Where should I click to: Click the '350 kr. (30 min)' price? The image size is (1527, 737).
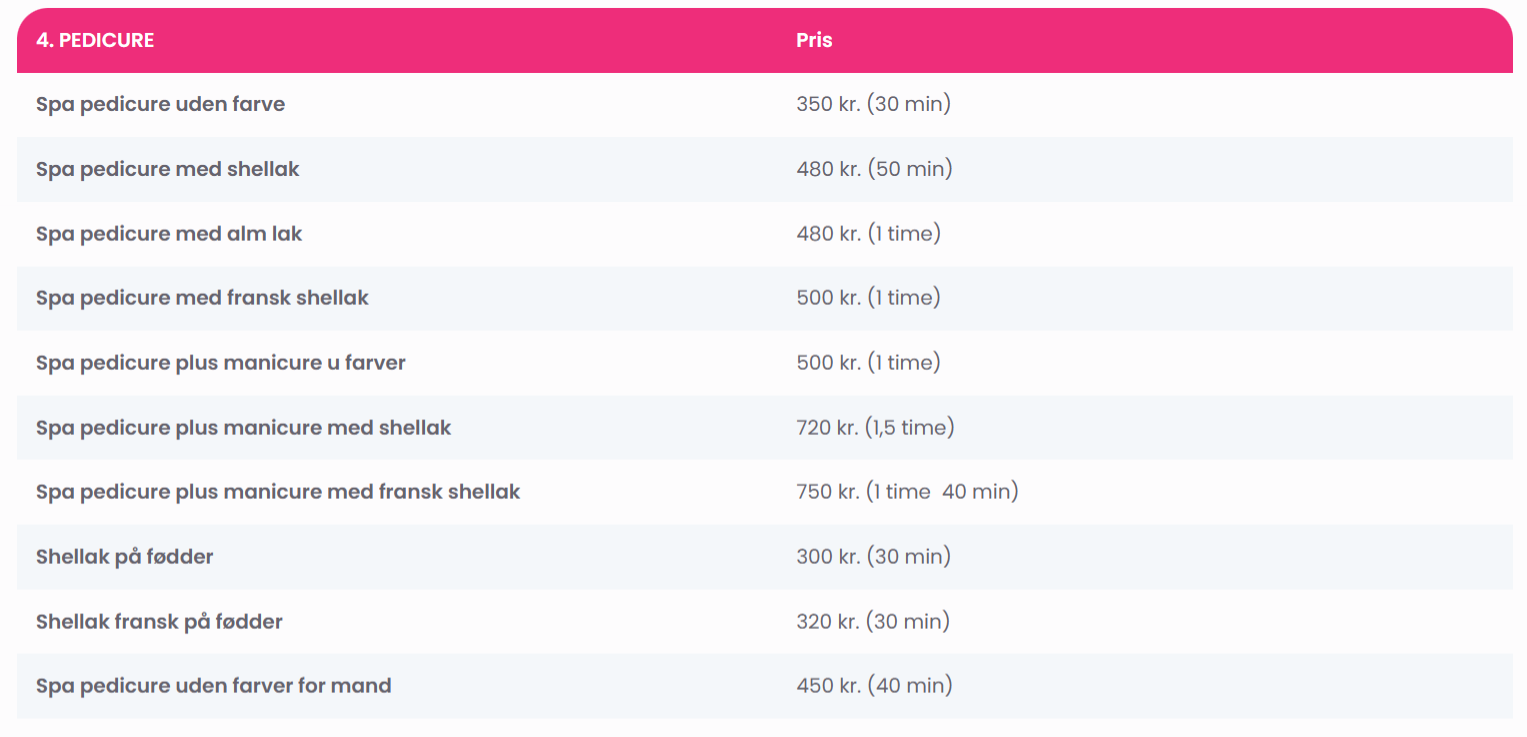pos(873,104)
